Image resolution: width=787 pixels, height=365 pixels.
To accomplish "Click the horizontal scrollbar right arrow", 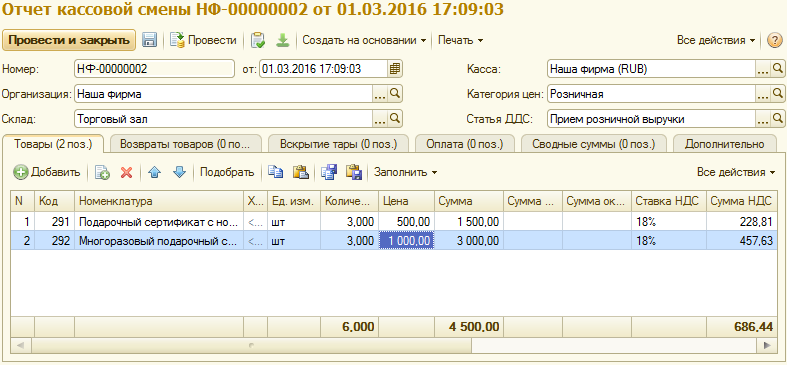I will coord(766,345).
